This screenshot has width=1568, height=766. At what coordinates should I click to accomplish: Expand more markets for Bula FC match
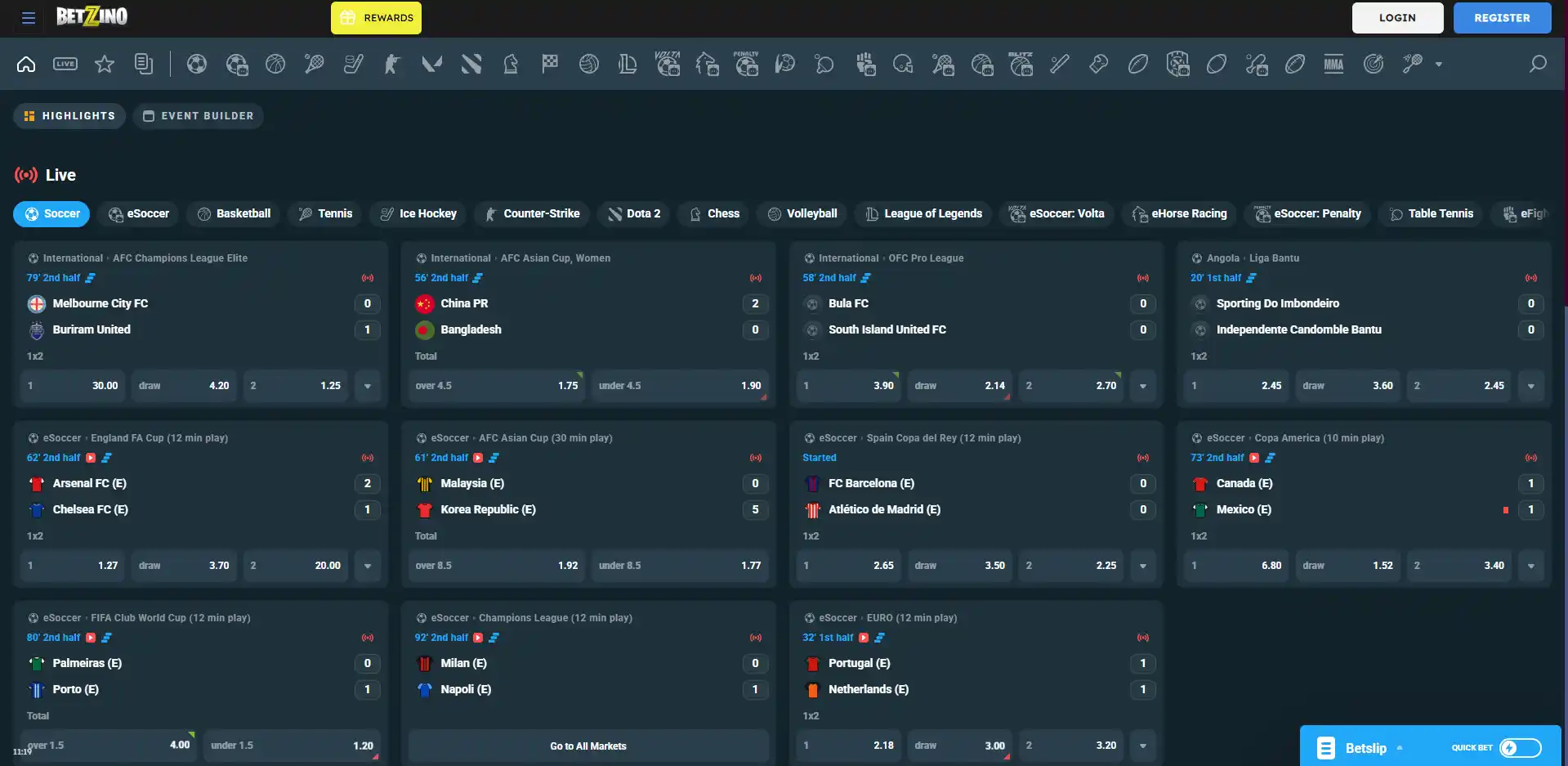1143,386
